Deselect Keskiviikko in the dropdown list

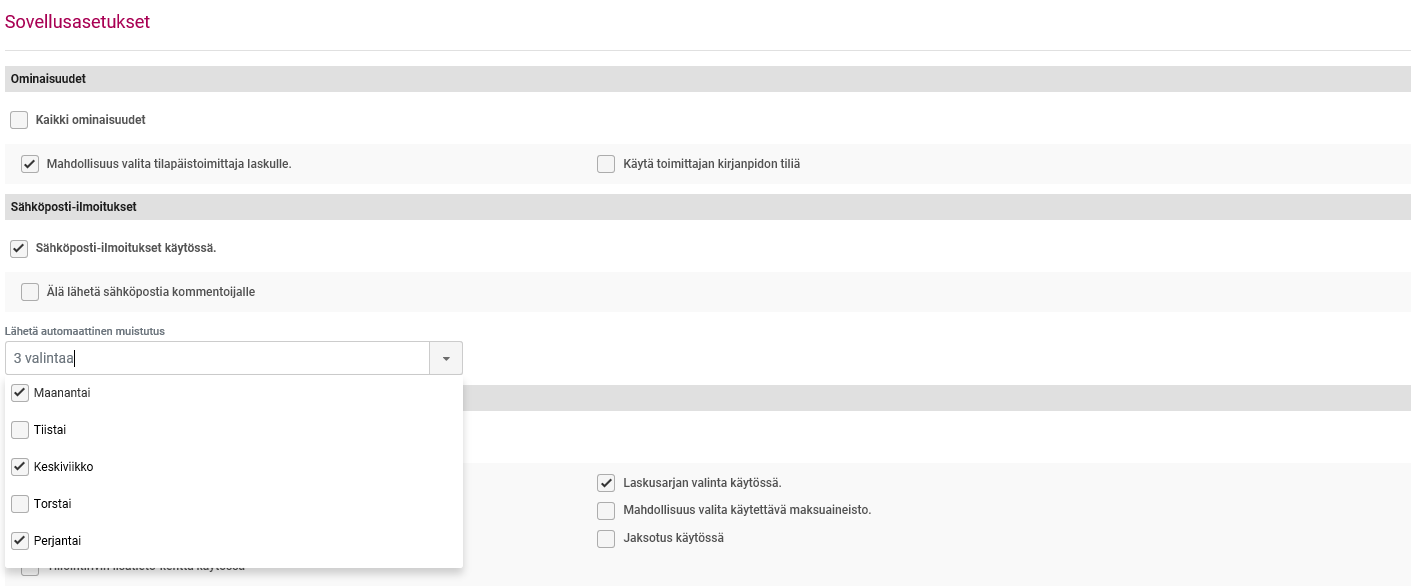tap(20, 467)
